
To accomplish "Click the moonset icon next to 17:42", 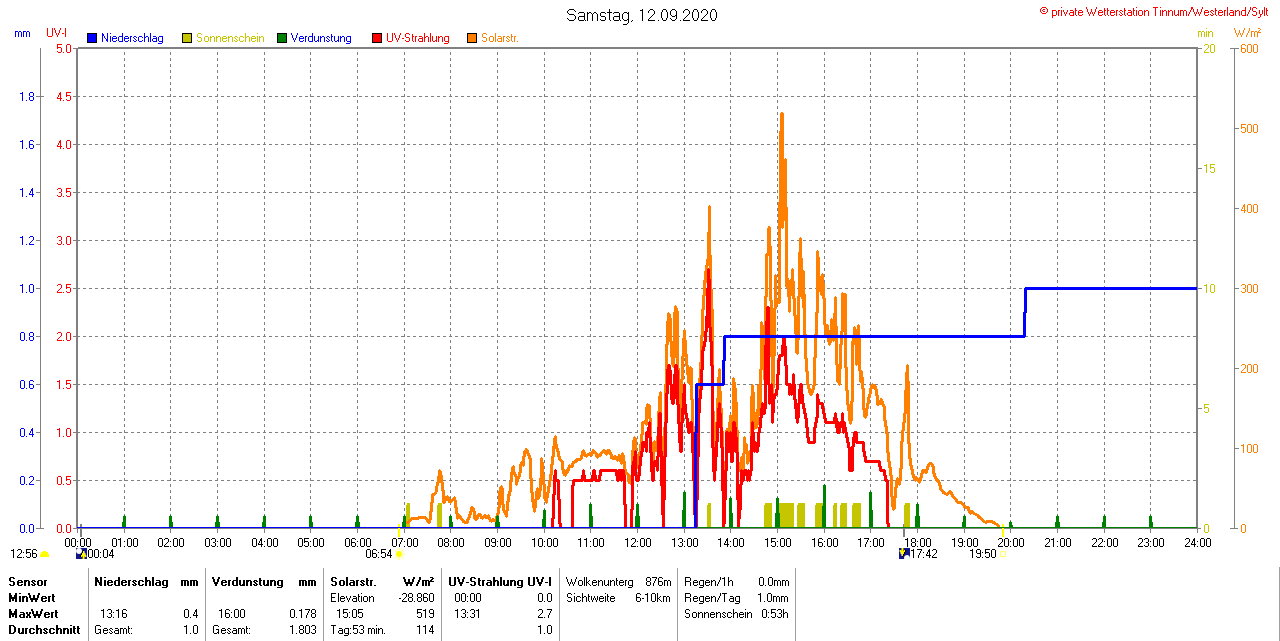I will pyautogui.click(x=904, y=553).
